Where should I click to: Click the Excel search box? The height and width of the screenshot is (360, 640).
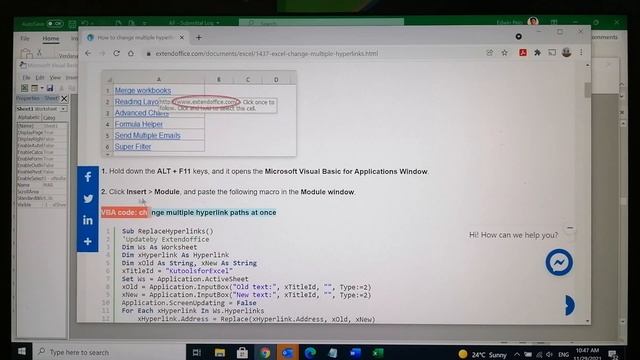pos(321,23)
